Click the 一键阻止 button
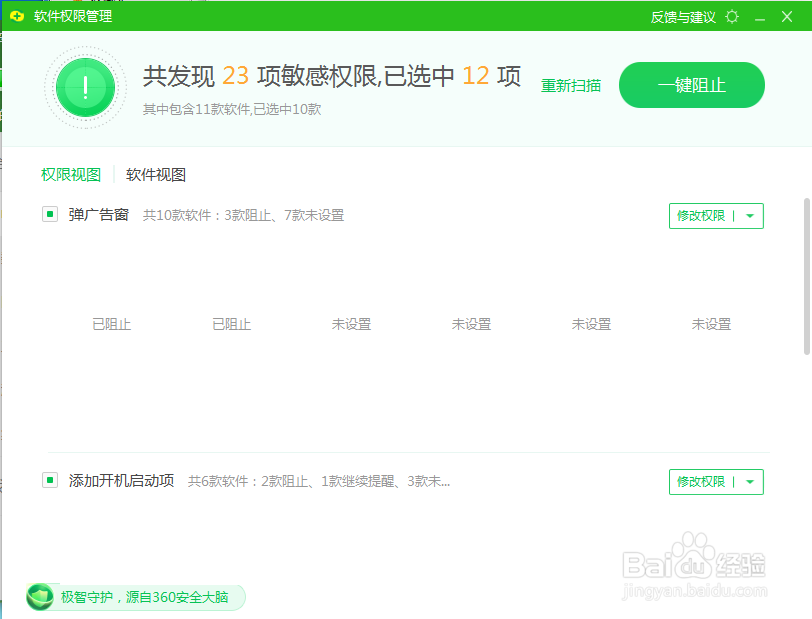Image resolution: width=812 pixels, height=619 pixels. click(x=692, y=85)
